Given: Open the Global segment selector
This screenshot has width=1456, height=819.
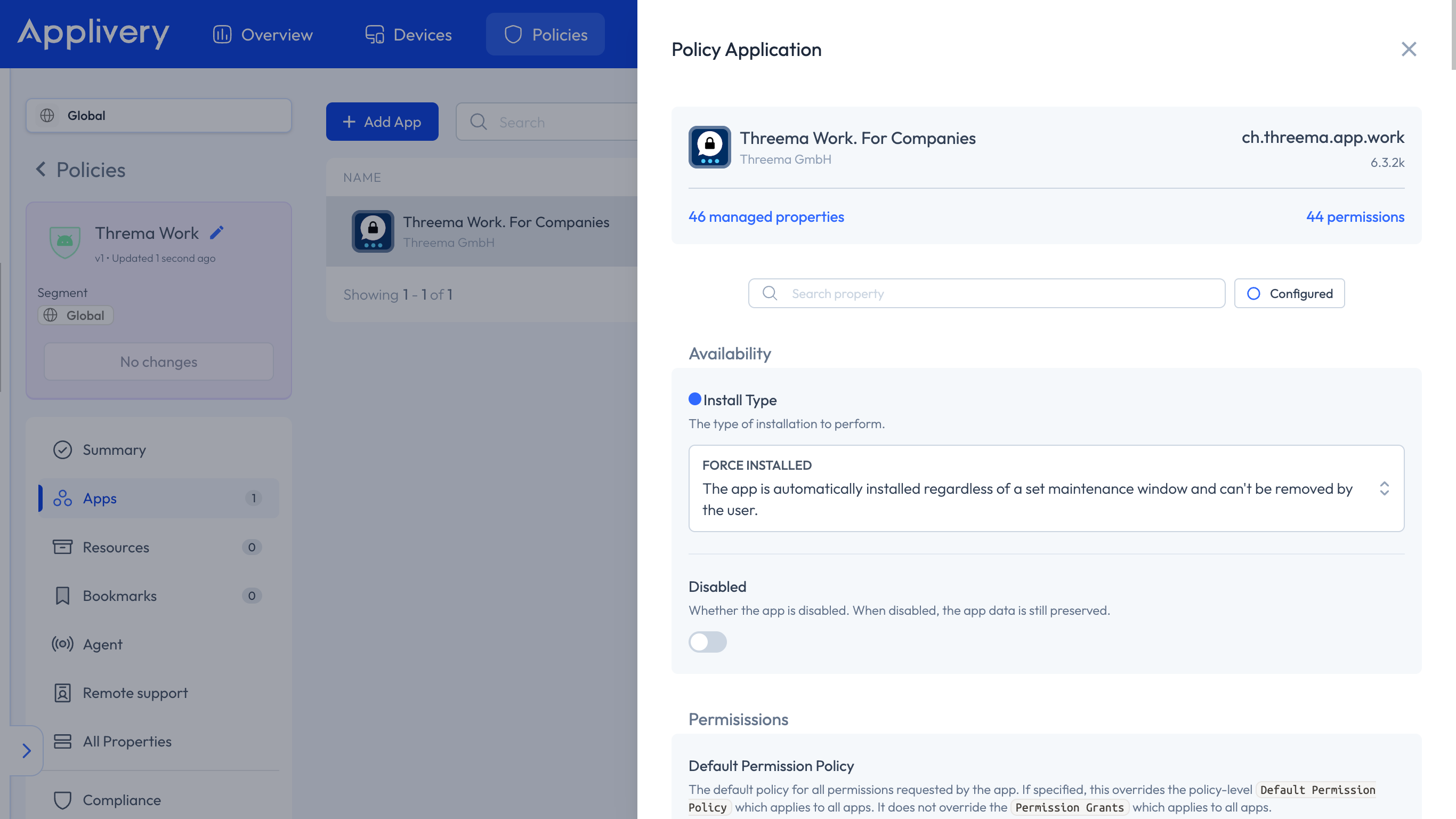Looking at the screenshot, I should tap(158, 115).
